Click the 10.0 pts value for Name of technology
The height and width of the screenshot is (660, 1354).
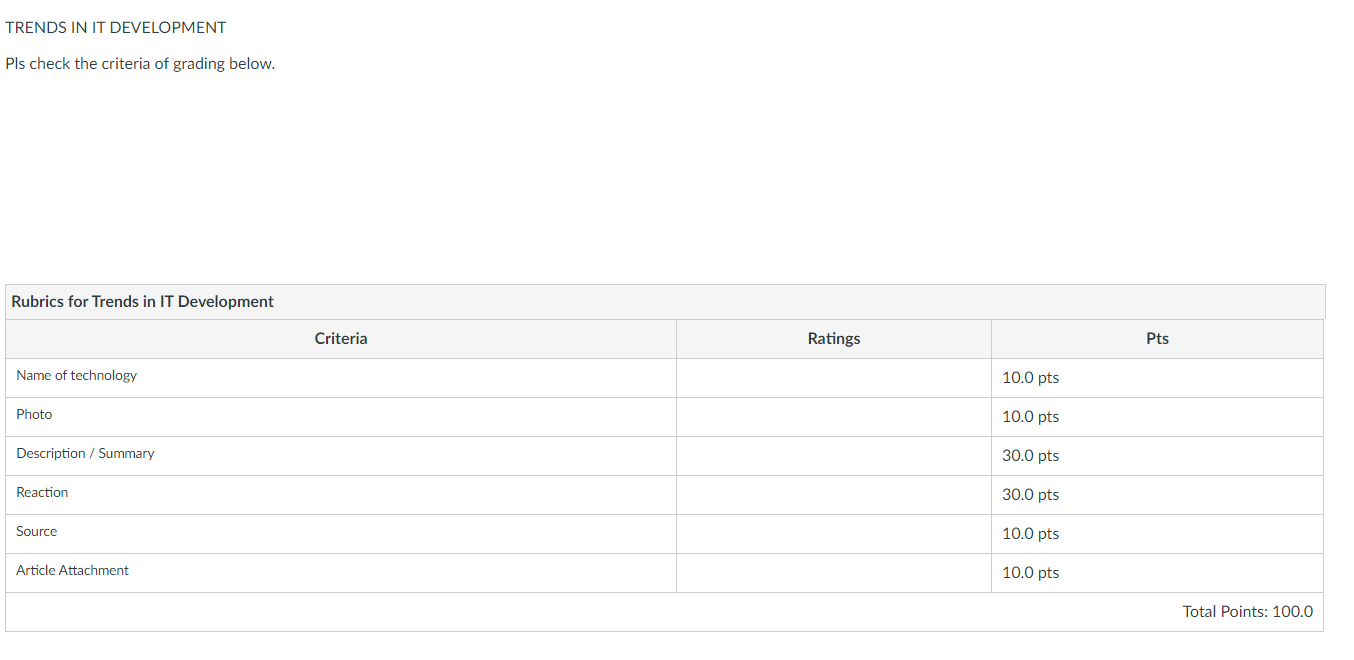1030,378
